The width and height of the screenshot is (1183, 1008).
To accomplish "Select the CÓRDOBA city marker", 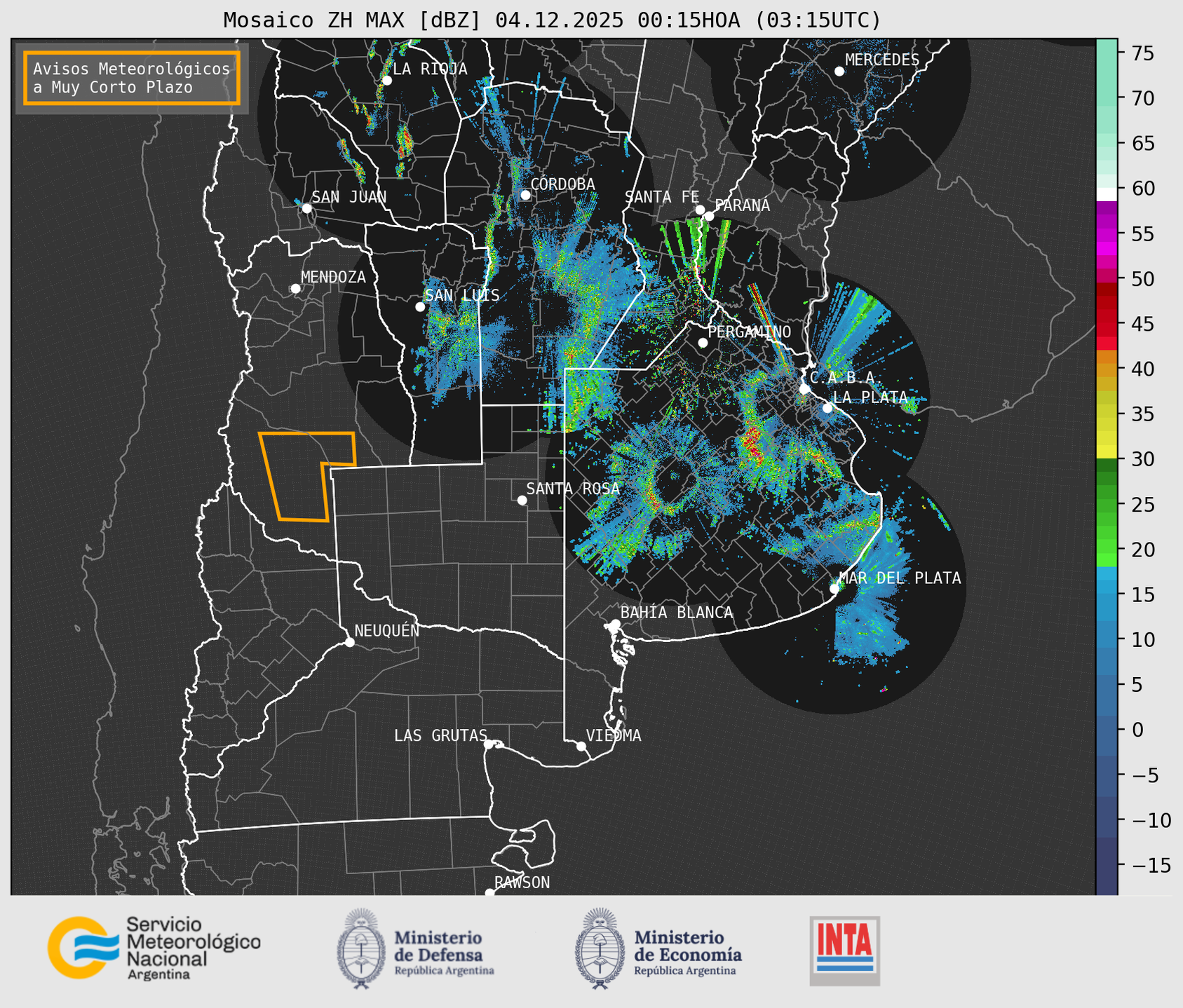I will pos(525,195).
